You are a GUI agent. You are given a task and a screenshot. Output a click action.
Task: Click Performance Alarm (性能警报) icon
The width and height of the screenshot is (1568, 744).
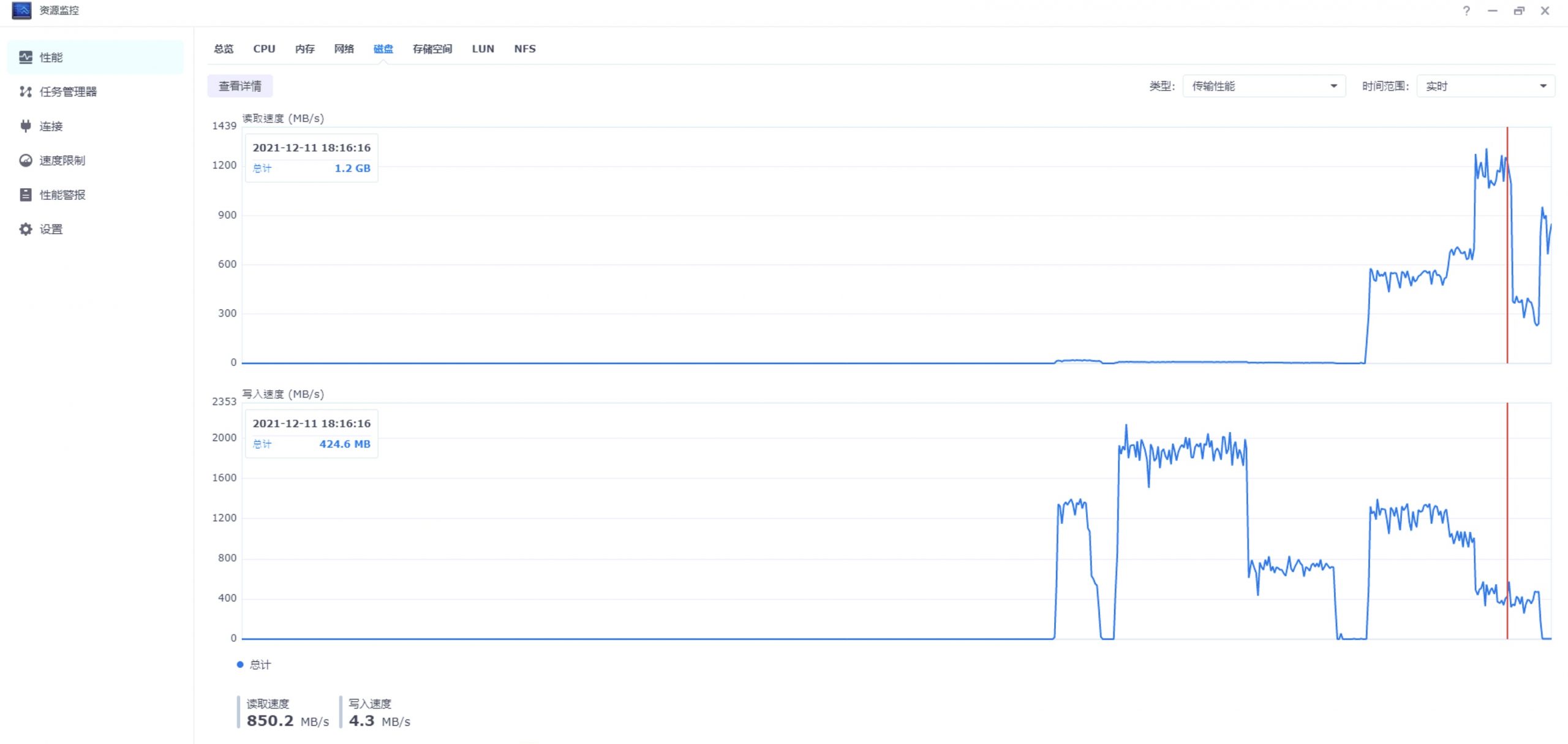25,195
